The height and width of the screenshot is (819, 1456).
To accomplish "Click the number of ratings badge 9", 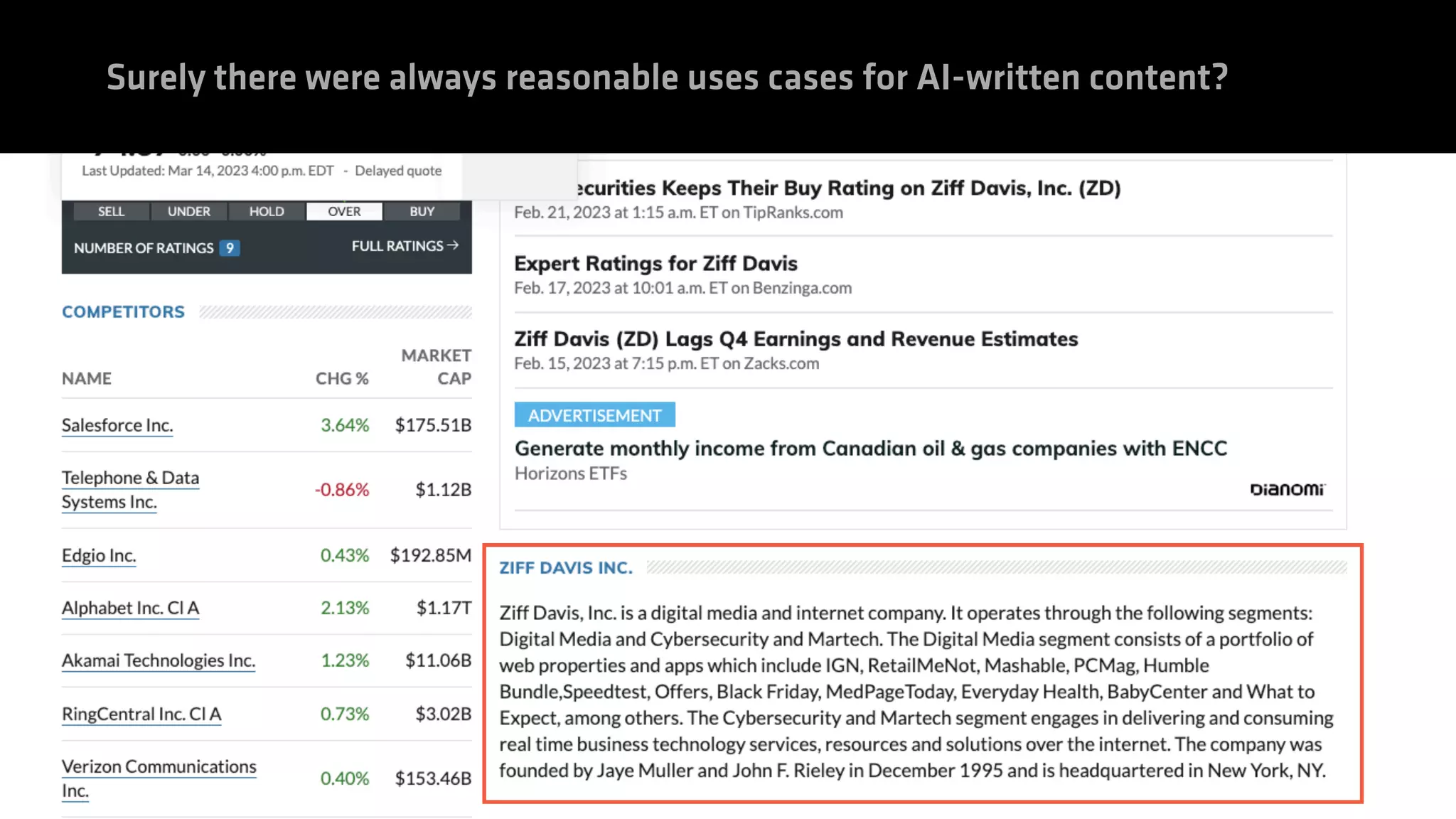I will [x=230, y=248].
